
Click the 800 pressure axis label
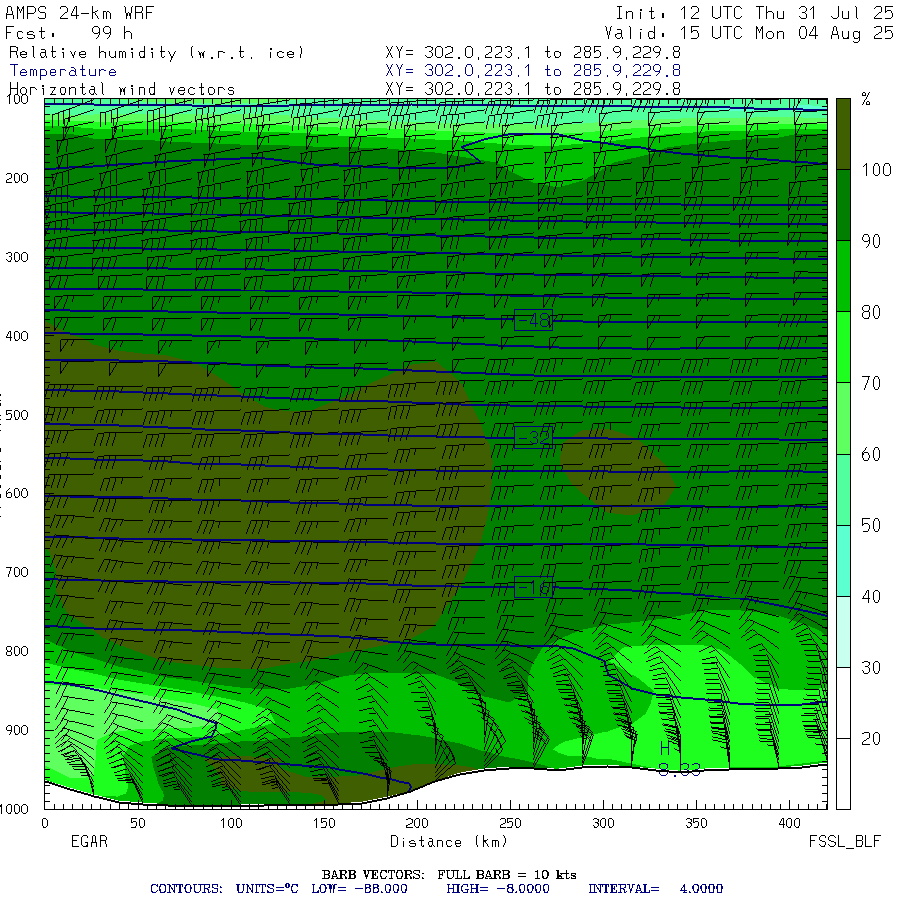point(17,651)
